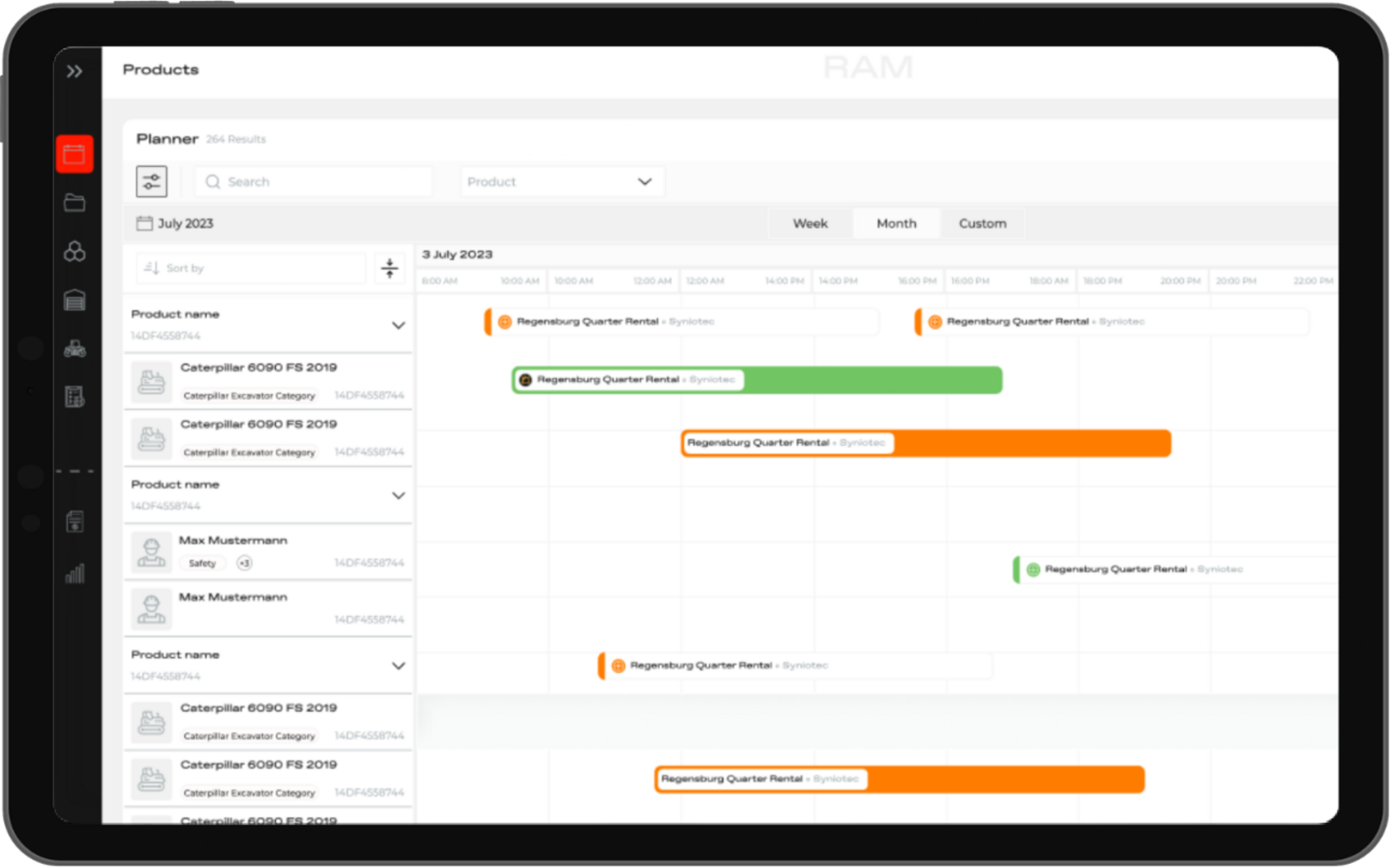Screen dimensions: 1390x868
Task: Open the tractor vehicles sidebar icon
Action: click(x=75, y=348)
